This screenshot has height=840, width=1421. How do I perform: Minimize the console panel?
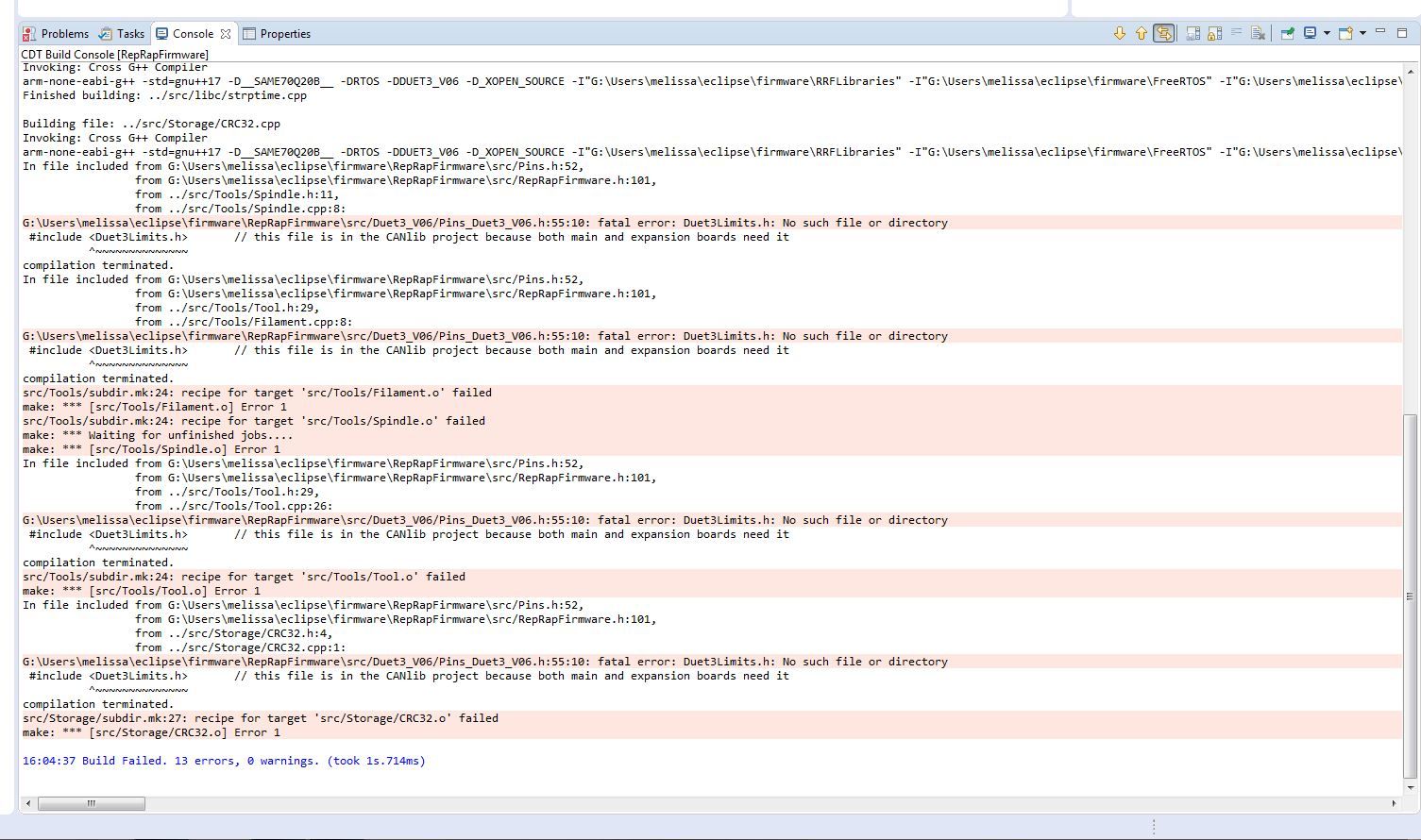click(1380, 31)
